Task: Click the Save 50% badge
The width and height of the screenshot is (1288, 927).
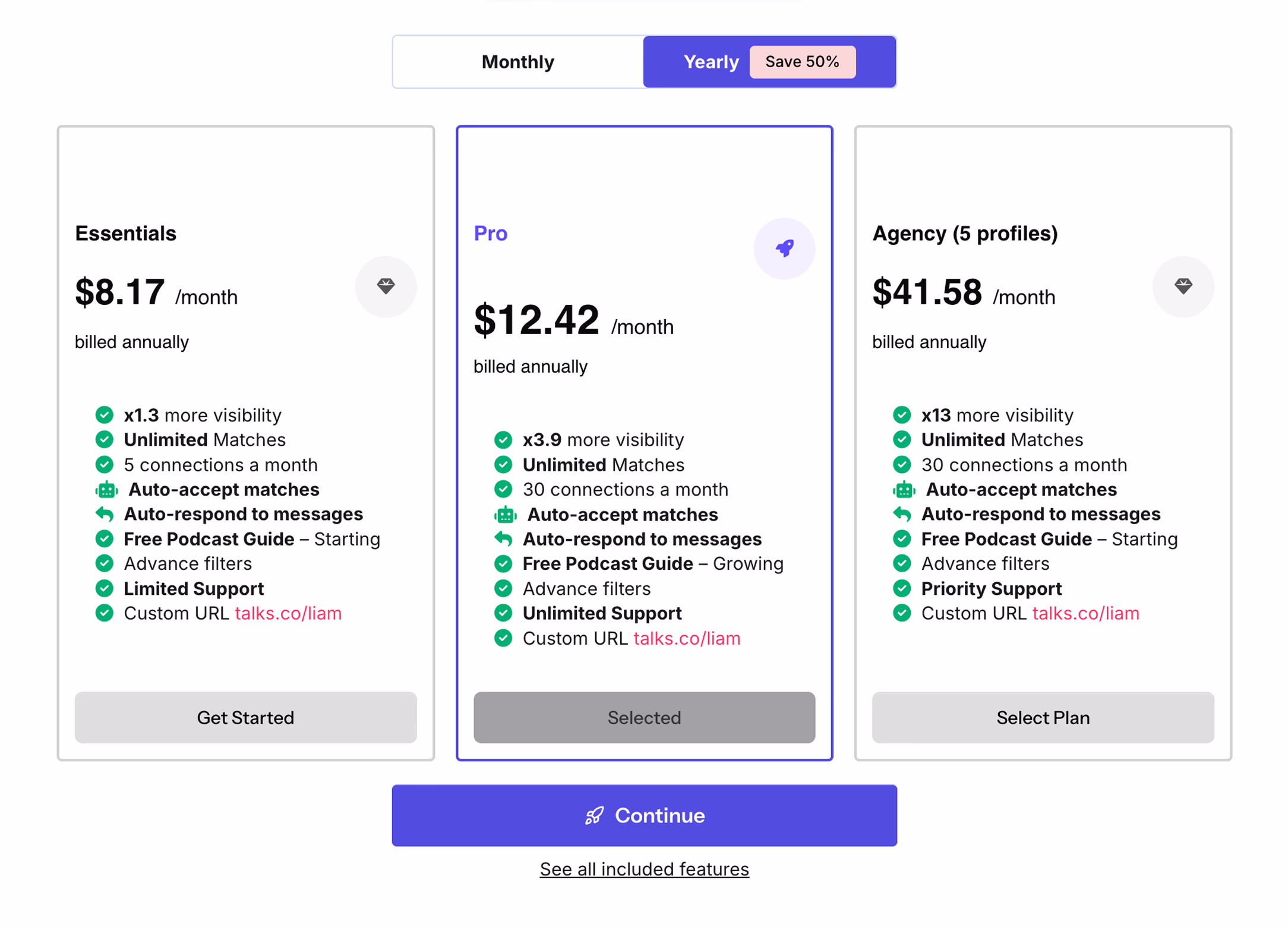Action: 802,62
